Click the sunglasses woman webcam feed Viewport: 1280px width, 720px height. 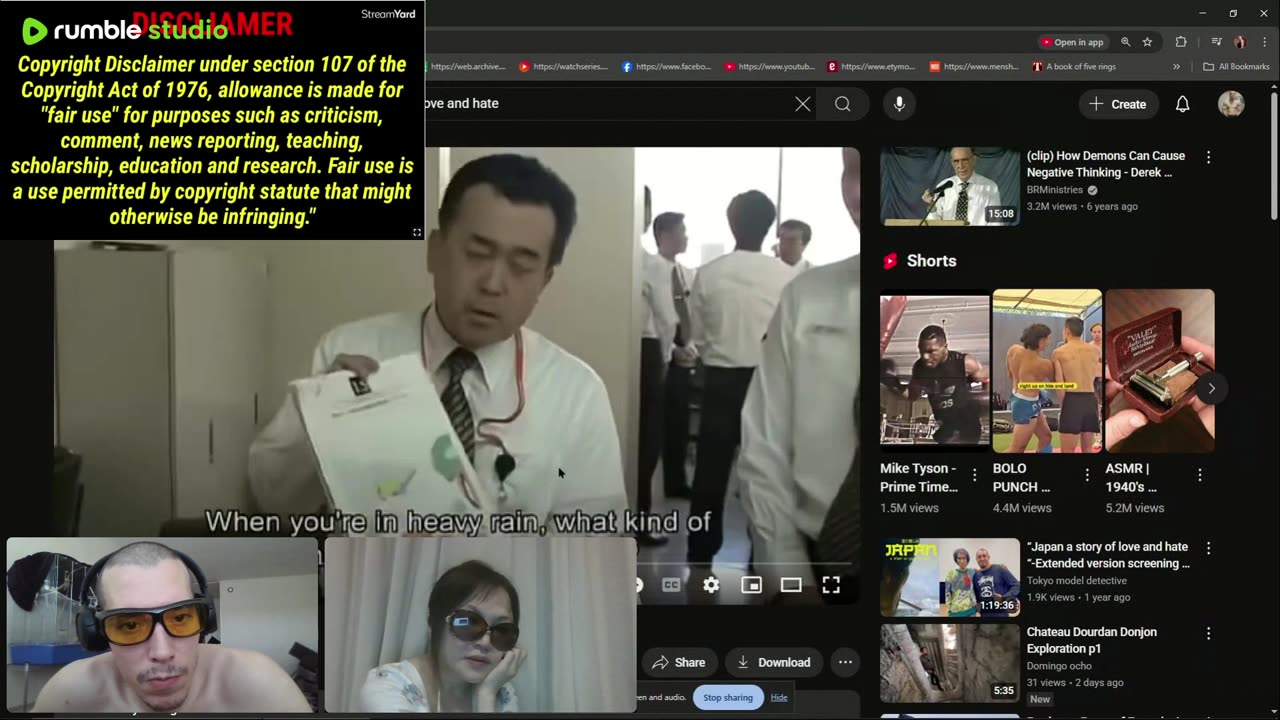click(x=480, y=625)
